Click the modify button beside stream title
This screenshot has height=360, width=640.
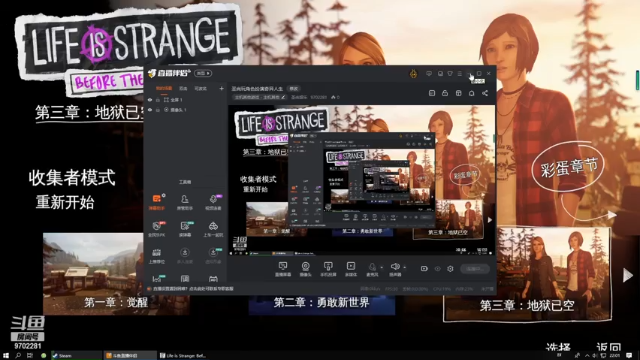(x=294, y=89)
